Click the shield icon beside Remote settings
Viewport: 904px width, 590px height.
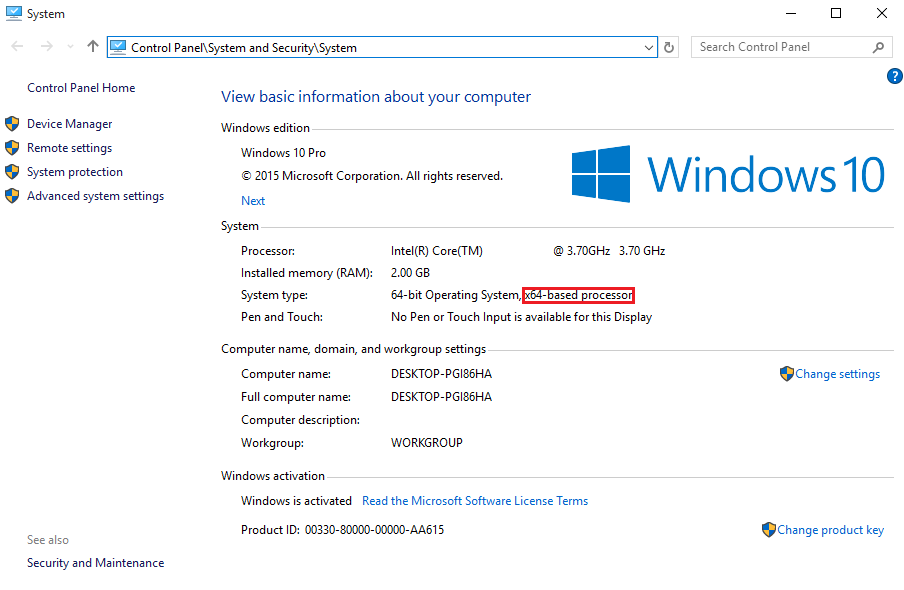pos(12,148)
